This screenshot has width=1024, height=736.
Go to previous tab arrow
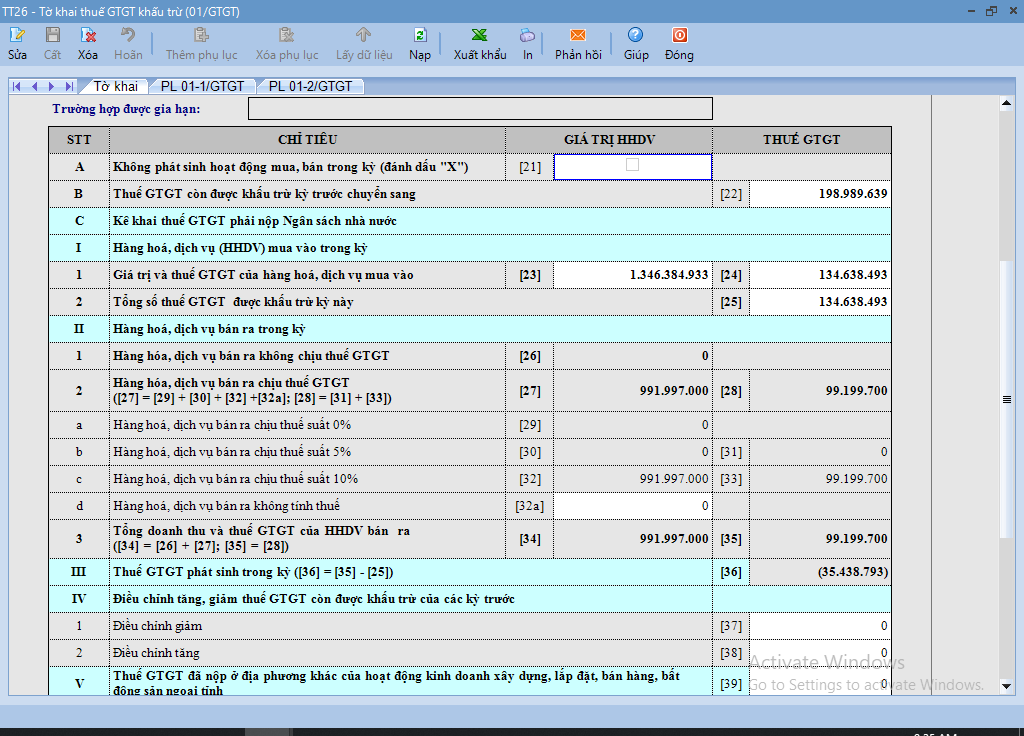point(35,86)
